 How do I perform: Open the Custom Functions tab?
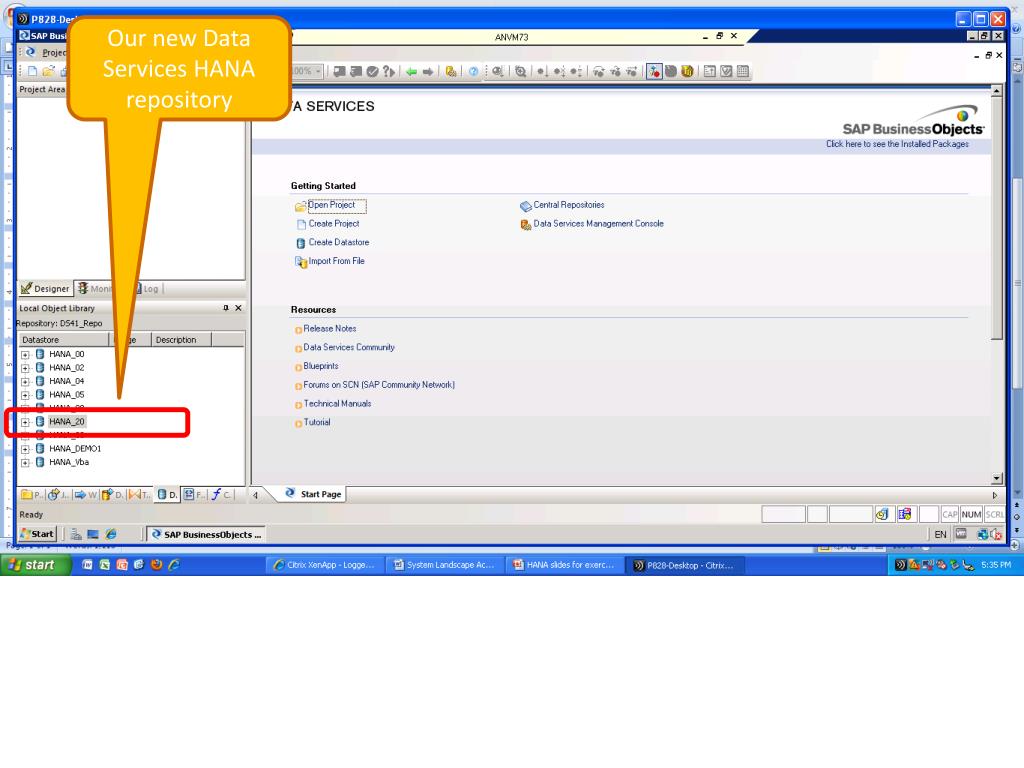coord(221,494)
